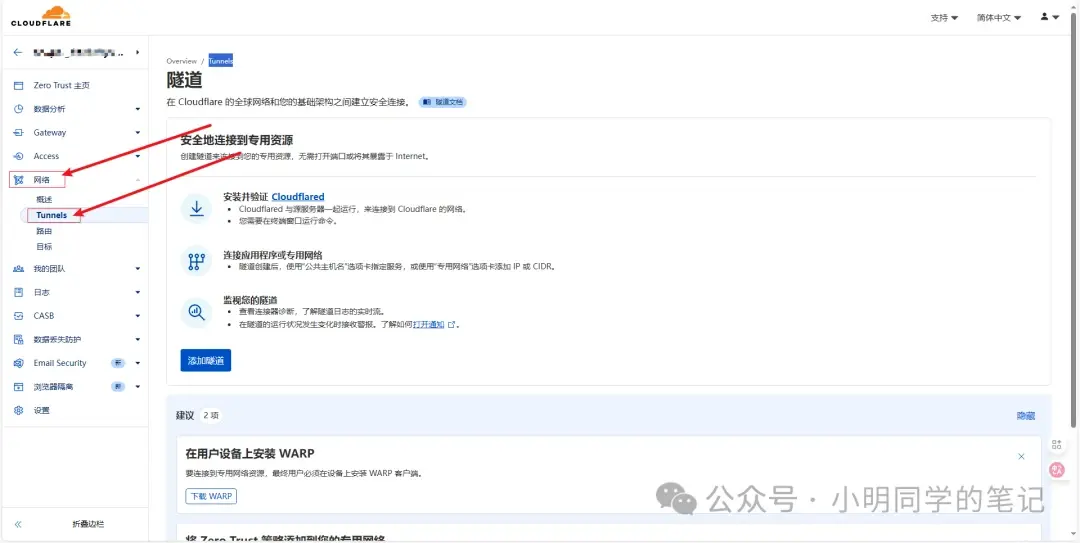The image size is (1080, 543).
Task: Collapse the 网络 section
Action: [138, 180]
